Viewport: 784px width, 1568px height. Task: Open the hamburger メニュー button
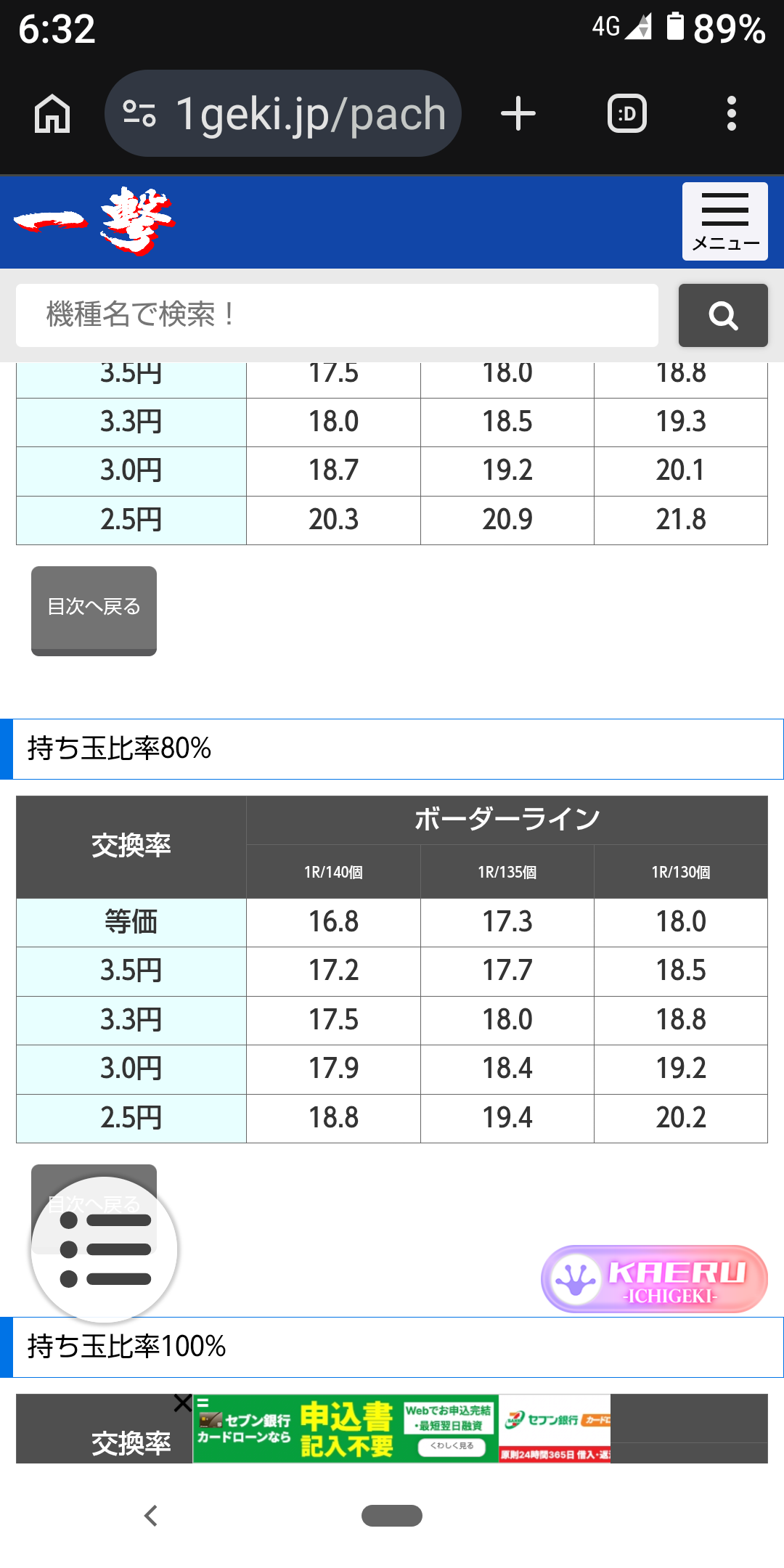(724, 221)
